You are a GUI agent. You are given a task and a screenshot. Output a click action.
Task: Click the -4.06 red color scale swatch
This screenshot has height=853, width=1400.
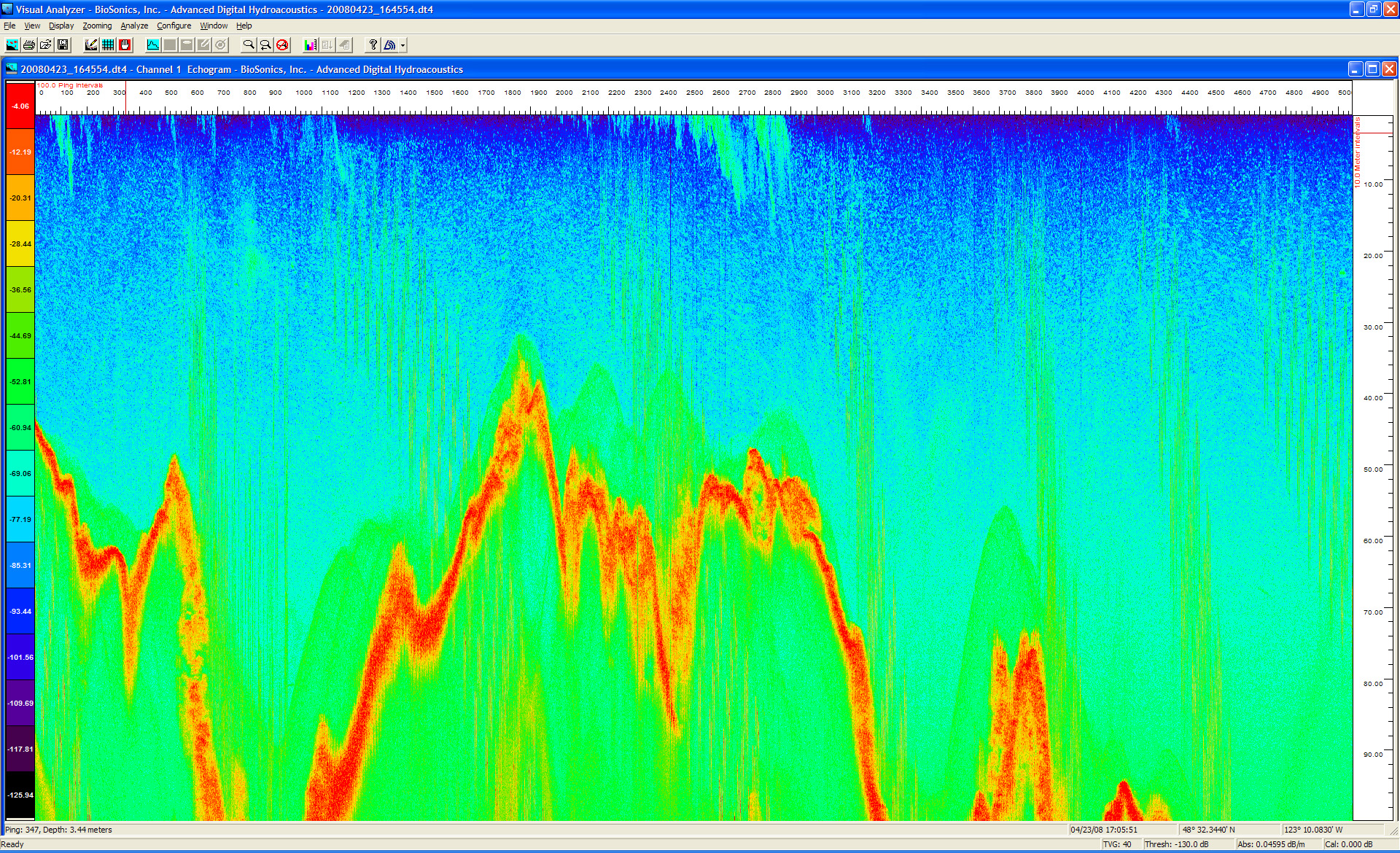pos(20,106)
